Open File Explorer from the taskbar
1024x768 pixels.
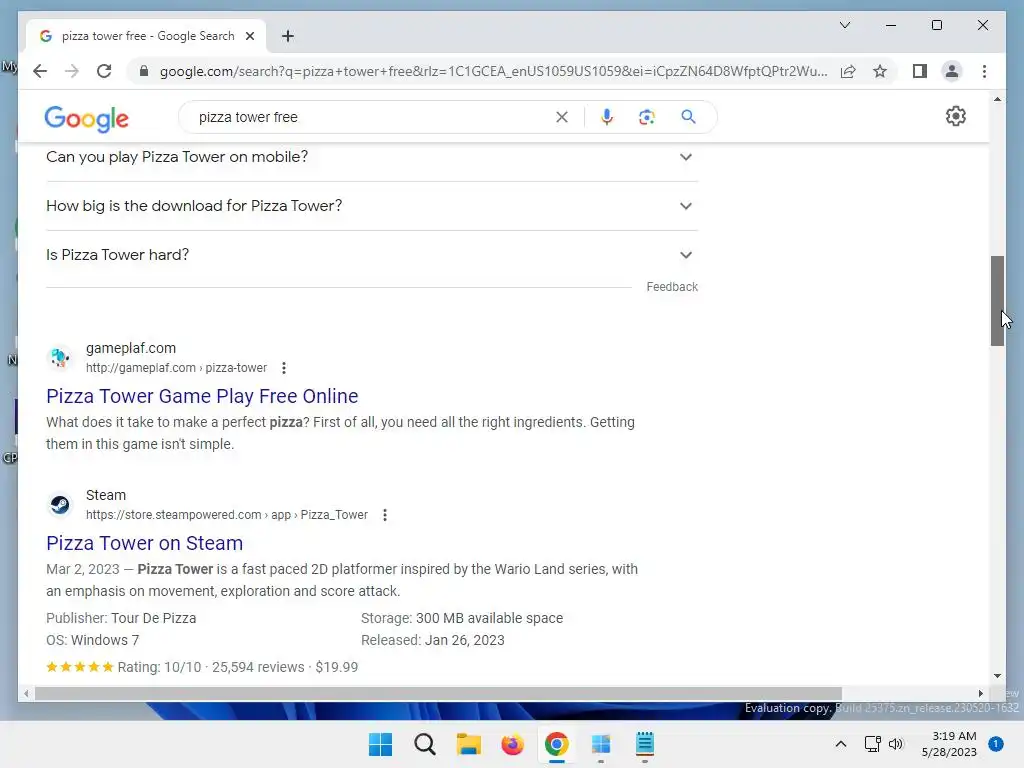(468, 744)
